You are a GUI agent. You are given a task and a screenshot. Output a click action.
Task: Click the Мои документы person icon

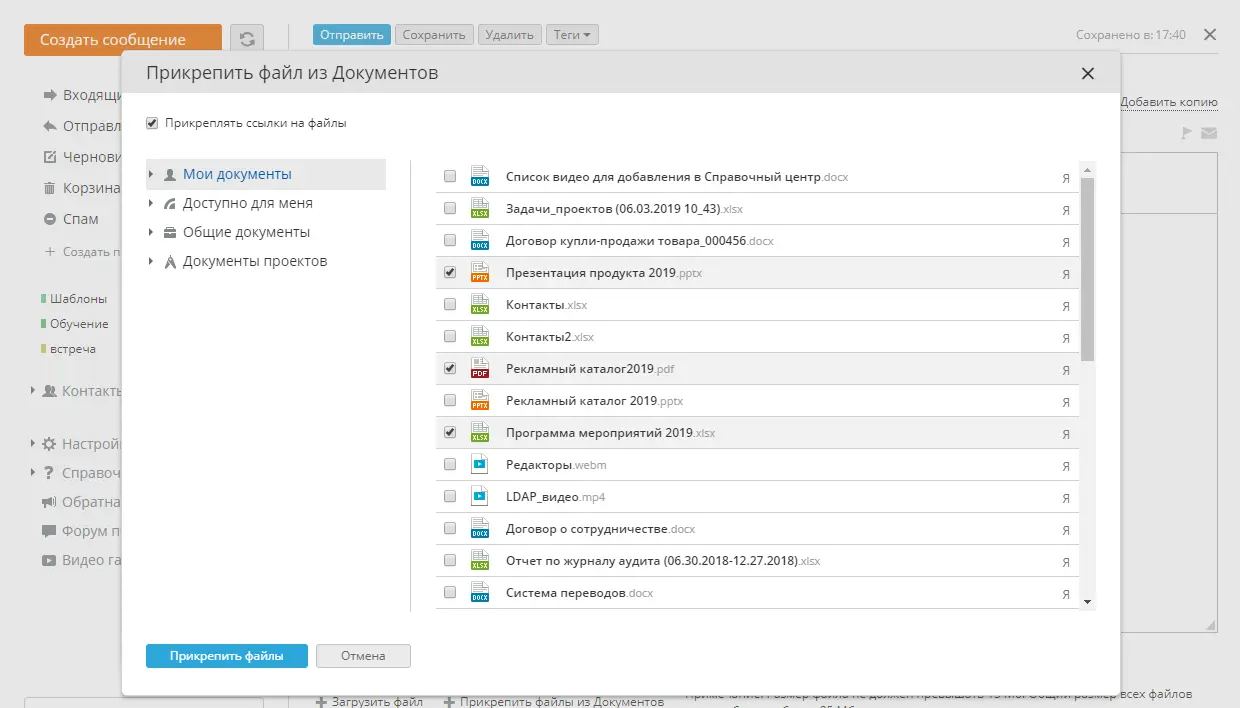[x=169, y=174]
